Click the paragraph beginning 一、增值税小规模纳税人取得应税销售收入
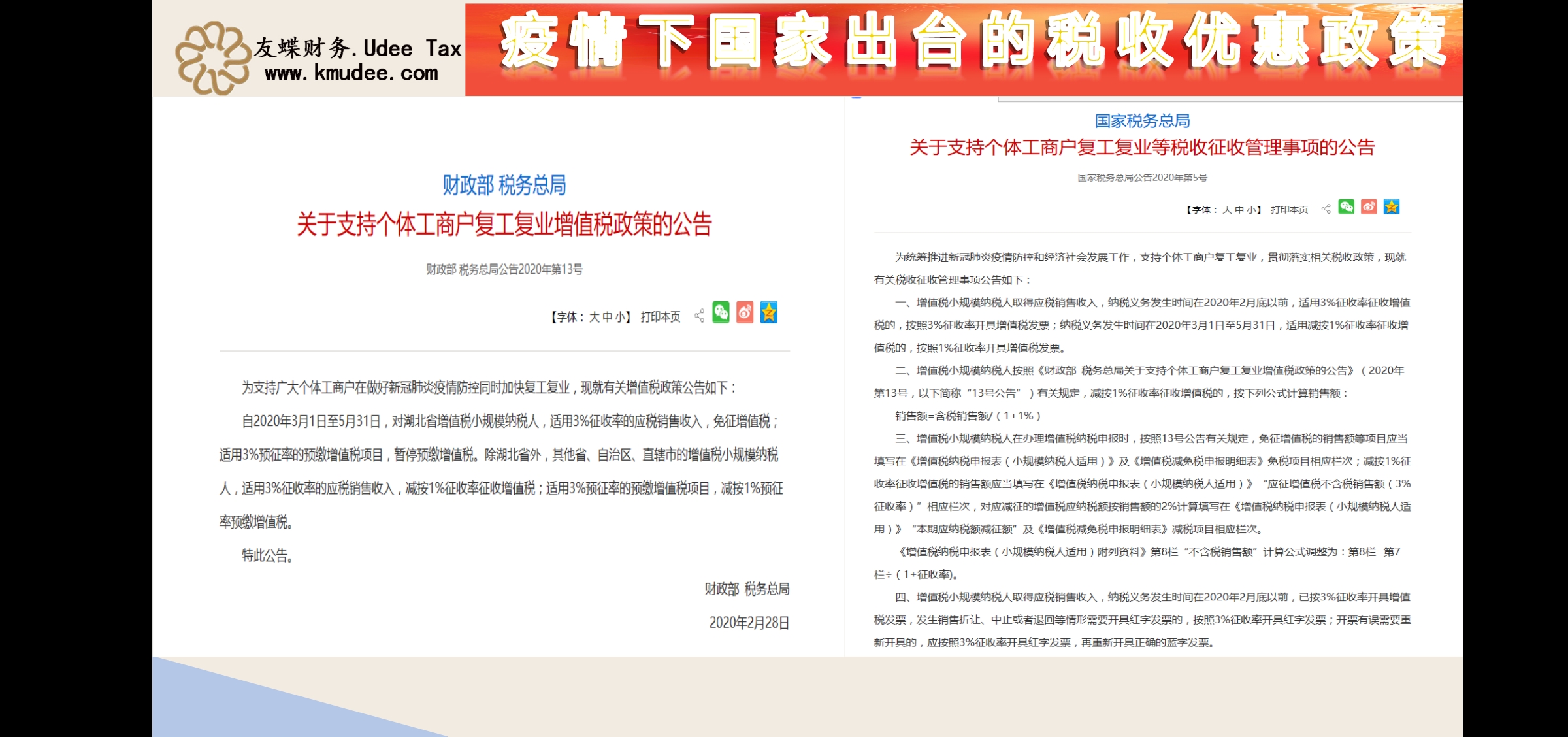1568x737 pixels. [x=1142, y=325]
